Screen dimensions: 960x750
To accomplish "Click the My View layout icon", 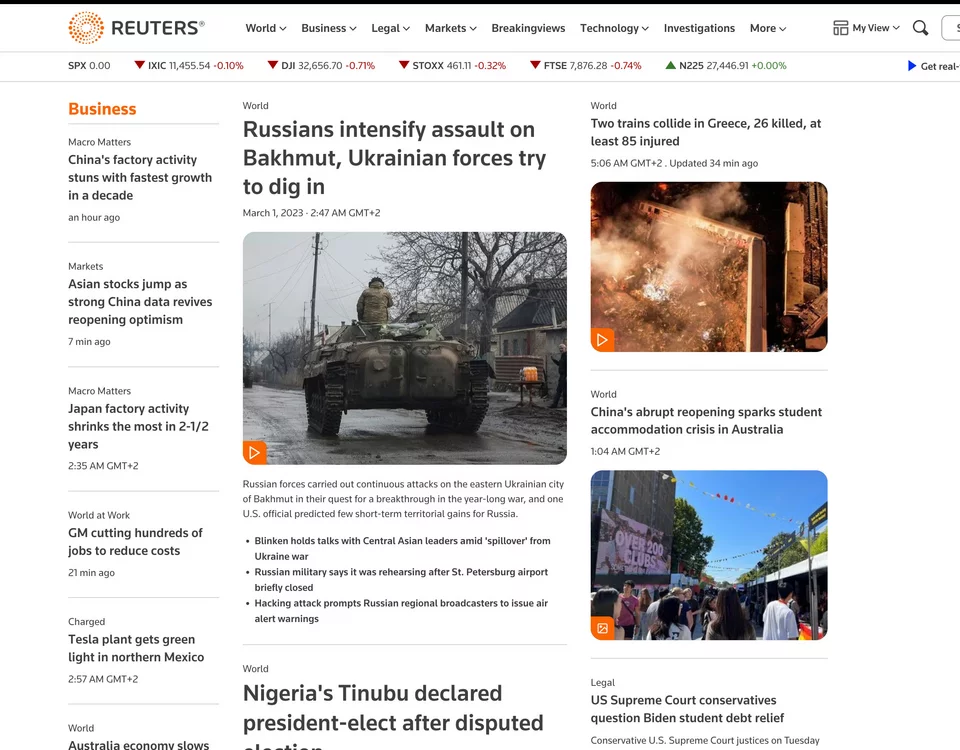I will 841,28.
